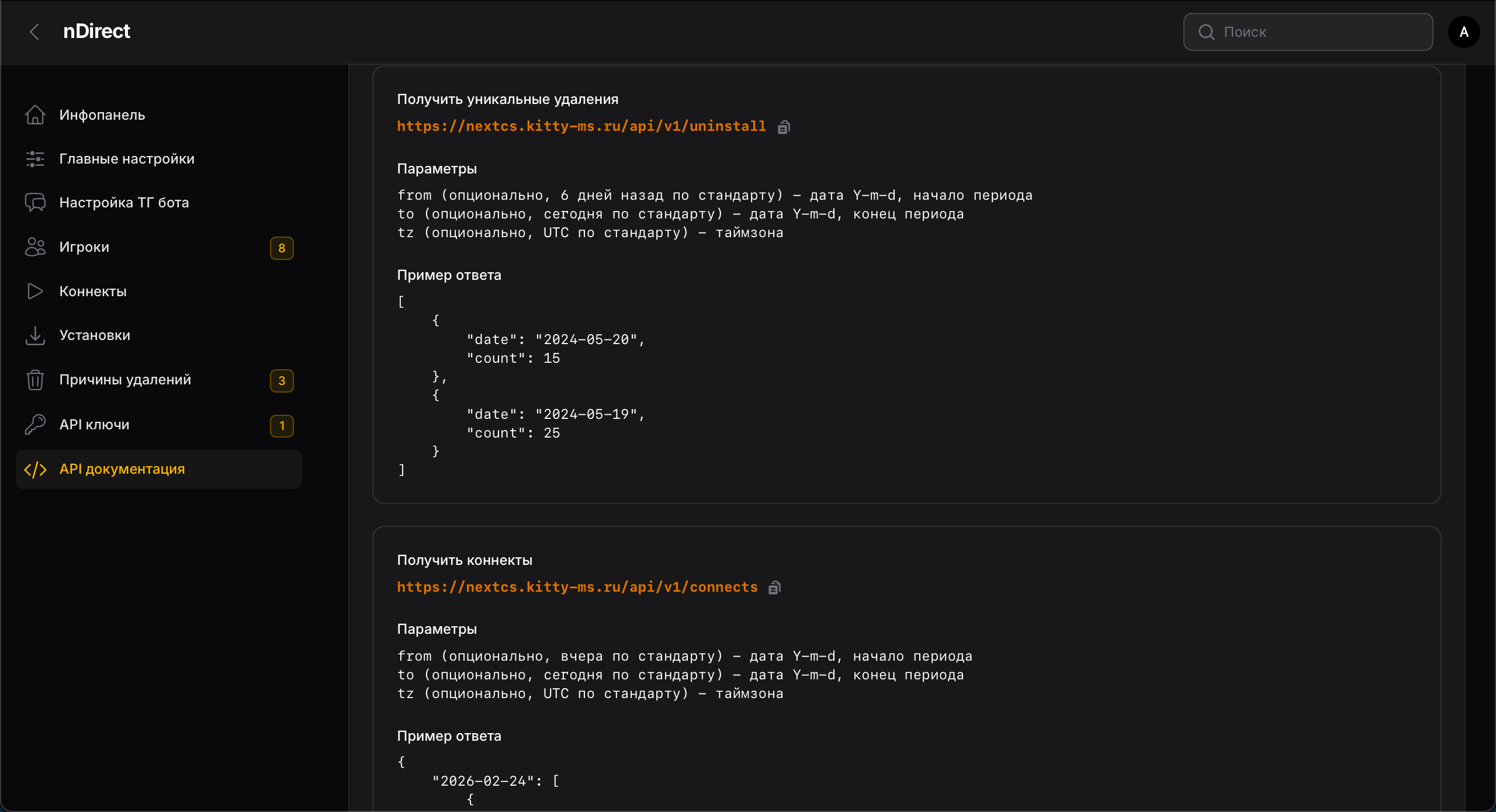
Task: Click the play icon for Коннекты
Action: [35, 292]
